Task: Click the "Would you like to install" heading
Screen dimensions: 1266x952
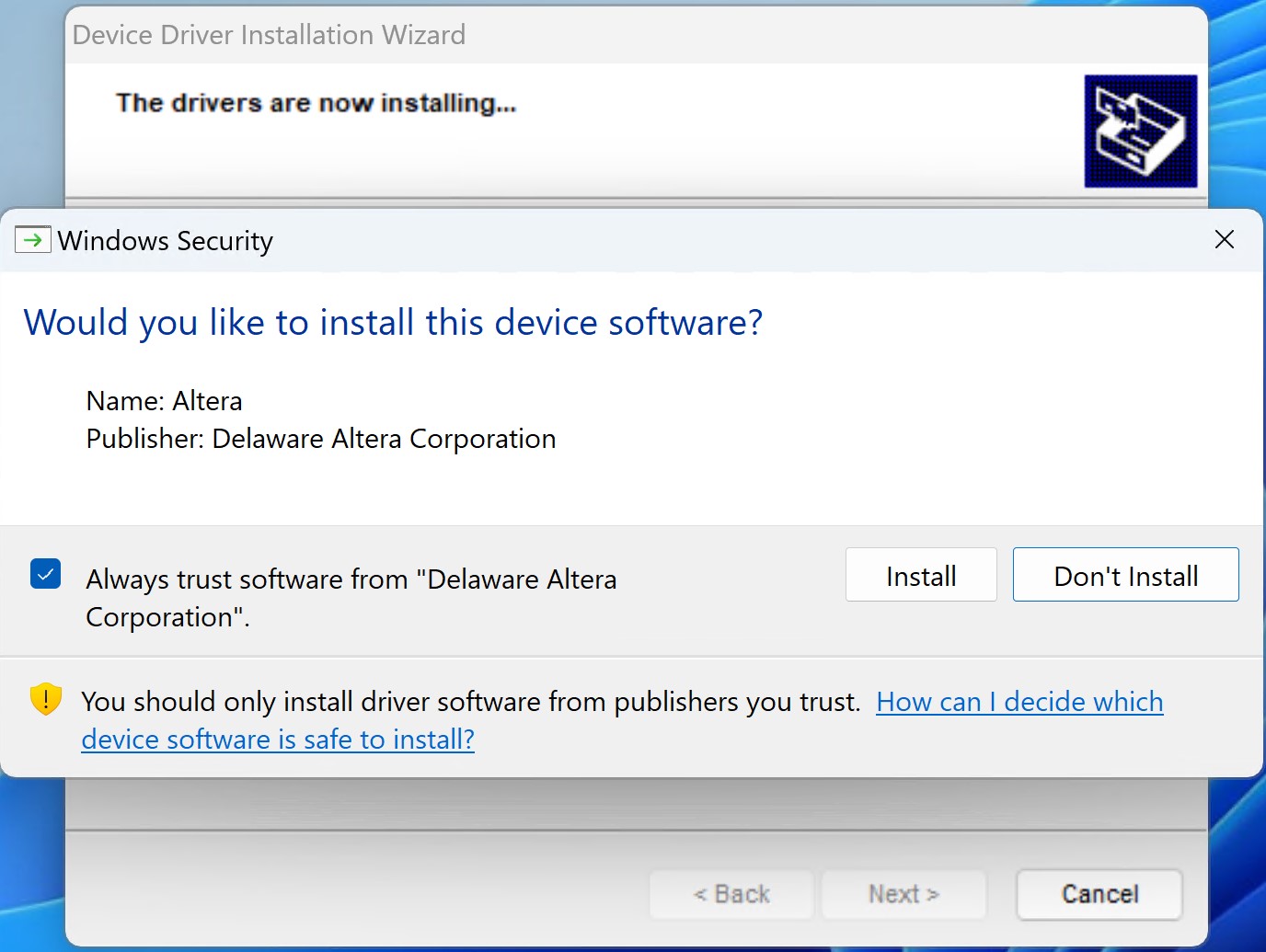Action: pyautogui.click(x=393, y=323)
